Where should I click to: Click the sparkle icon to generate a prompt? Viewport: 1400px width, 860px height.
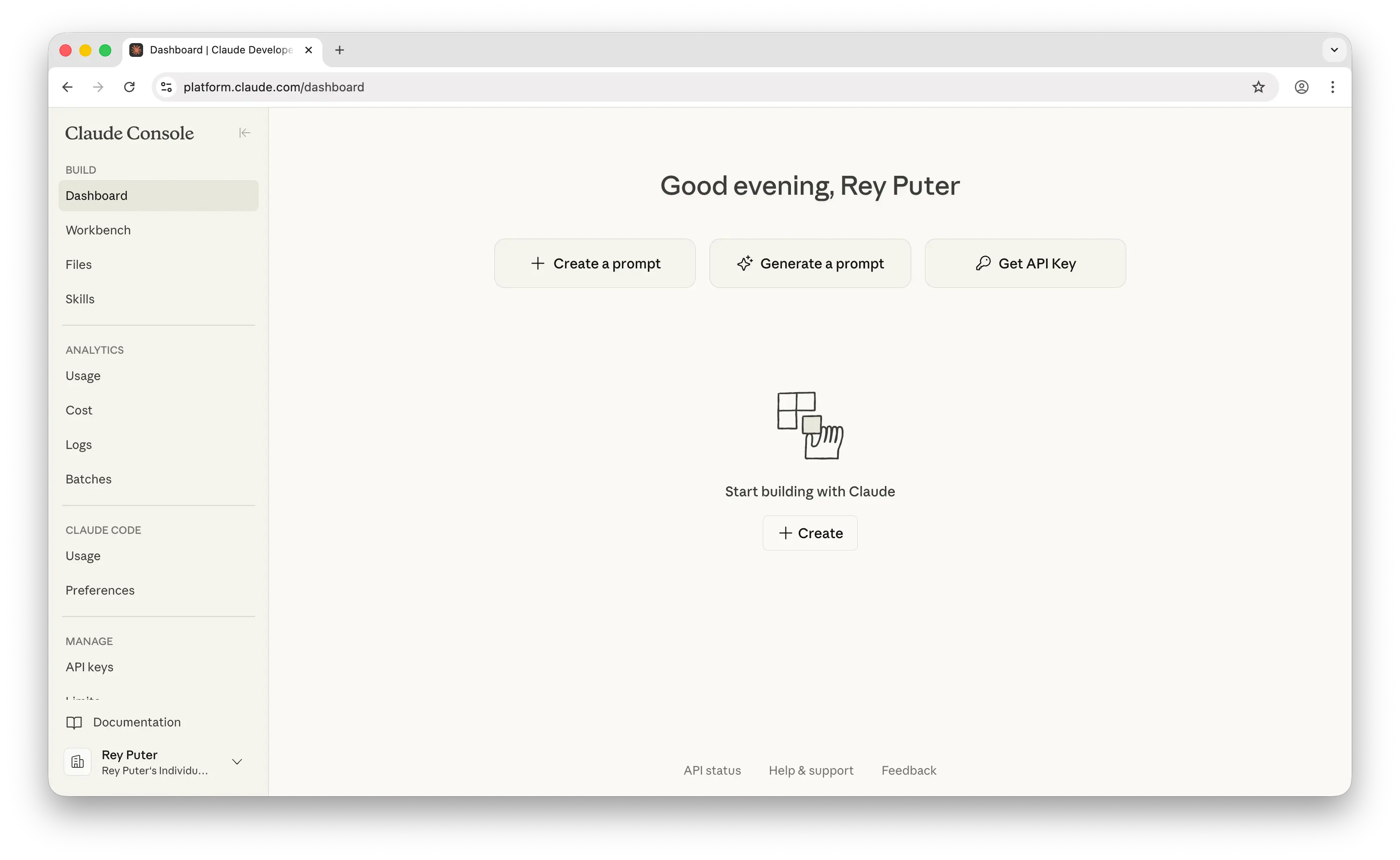pyautogui.click(x=745, y=263)
